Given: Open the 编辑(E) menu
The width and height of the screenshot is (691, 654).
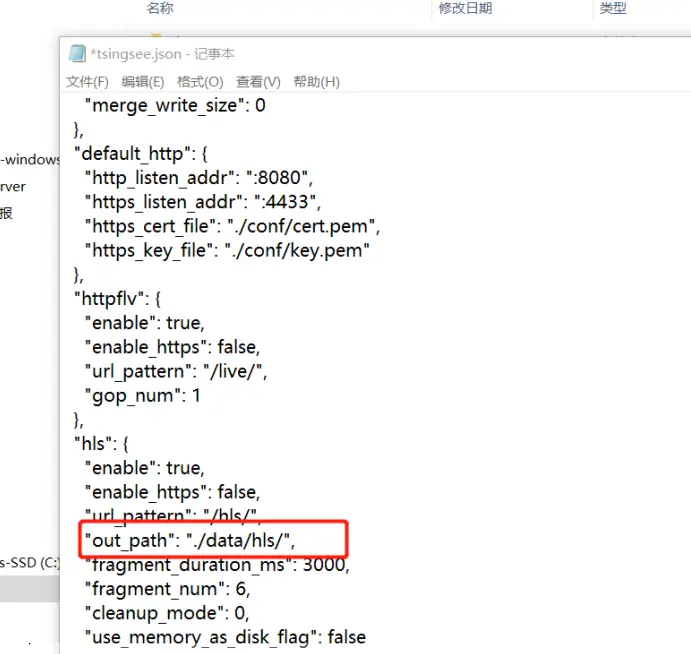Looking at the screenshot, I should click(x=143, y=82).
